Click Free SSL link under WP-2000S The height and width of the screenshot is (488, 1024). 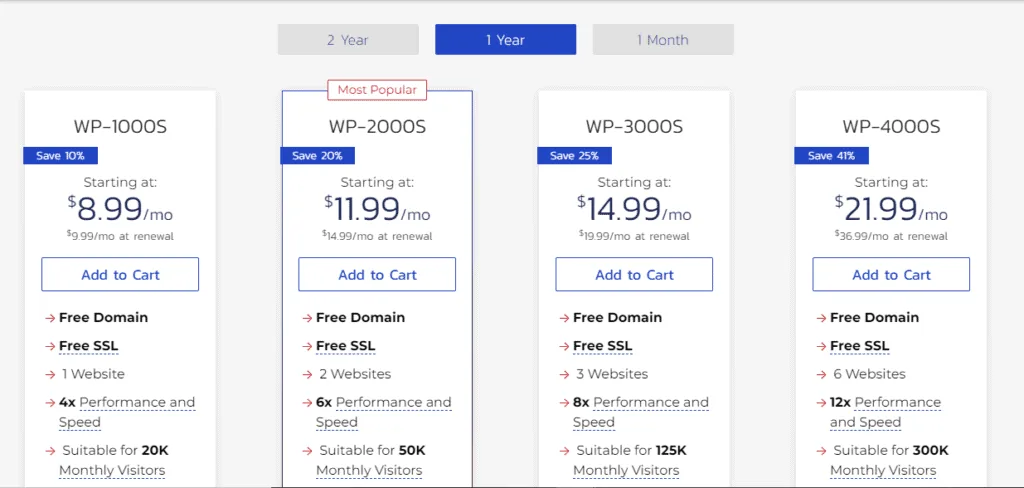click(345, 346)
